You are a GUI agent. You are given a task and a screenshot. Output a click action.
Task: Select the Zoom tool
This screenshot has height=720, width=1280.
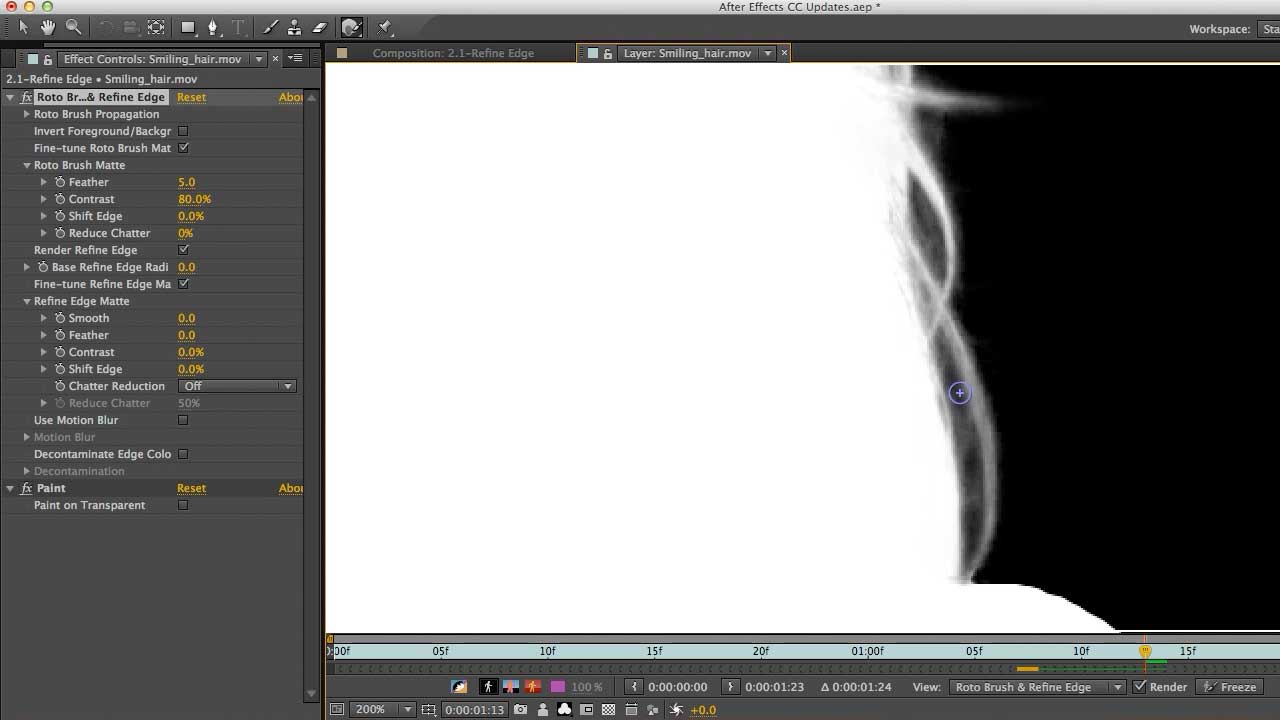pos(73,27)
